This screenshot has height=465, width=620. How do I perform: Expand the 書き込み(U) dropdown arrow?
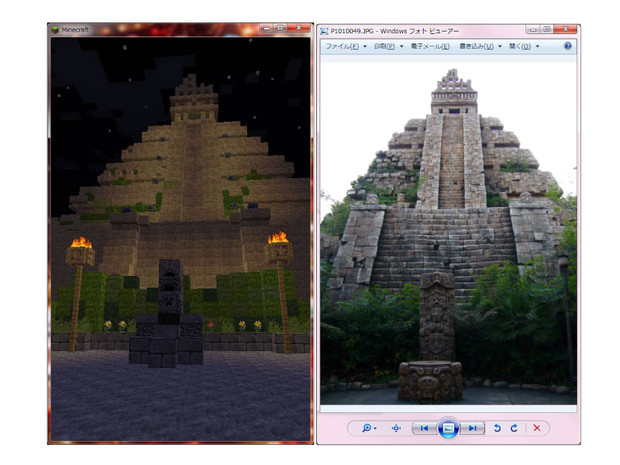[x=499, y=46]
